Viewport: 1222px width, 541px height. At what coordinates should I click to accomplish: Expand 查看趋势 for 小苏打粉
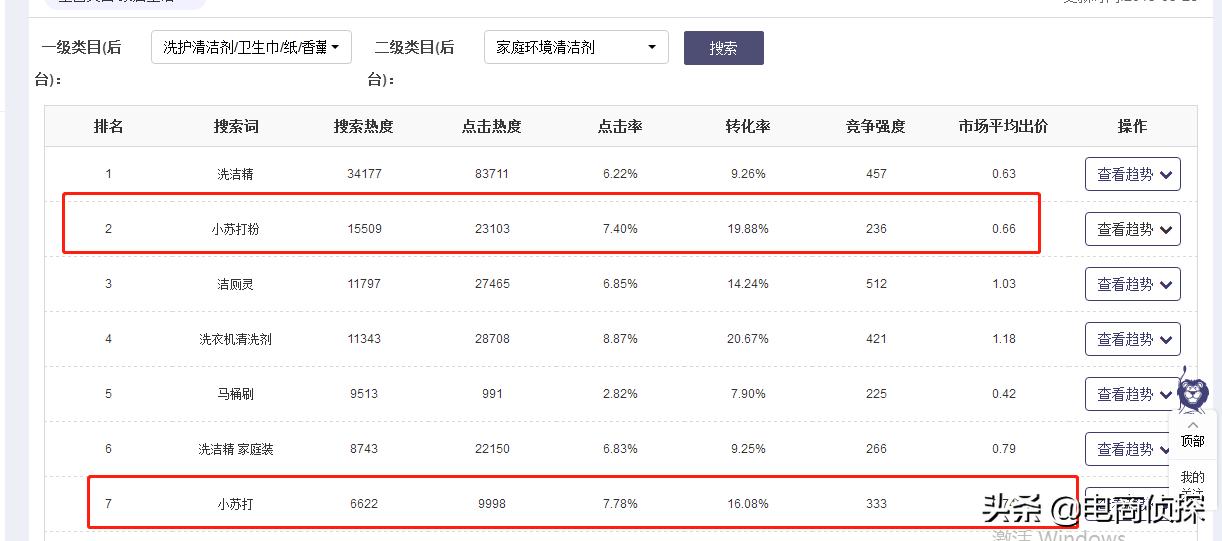(1132, 229)
